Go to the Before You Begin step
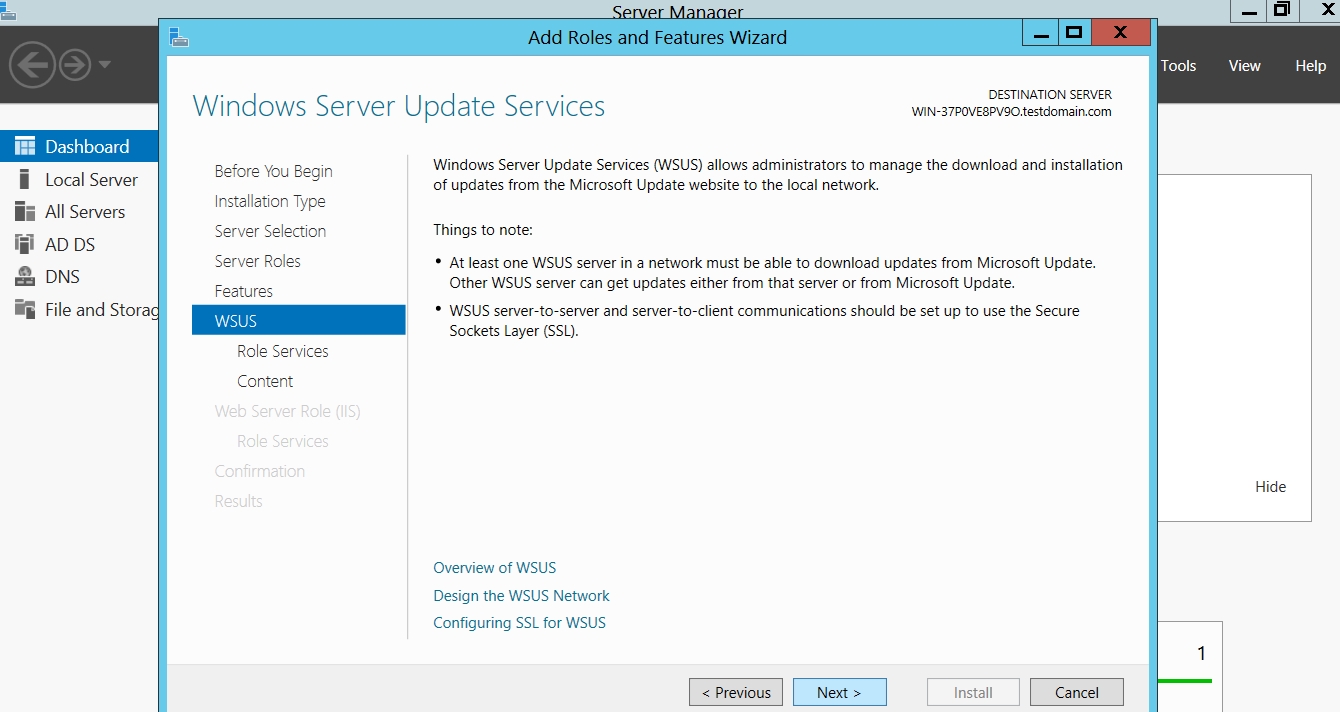The width and height of the screenshot is (1340, 712). click(273, 171)
